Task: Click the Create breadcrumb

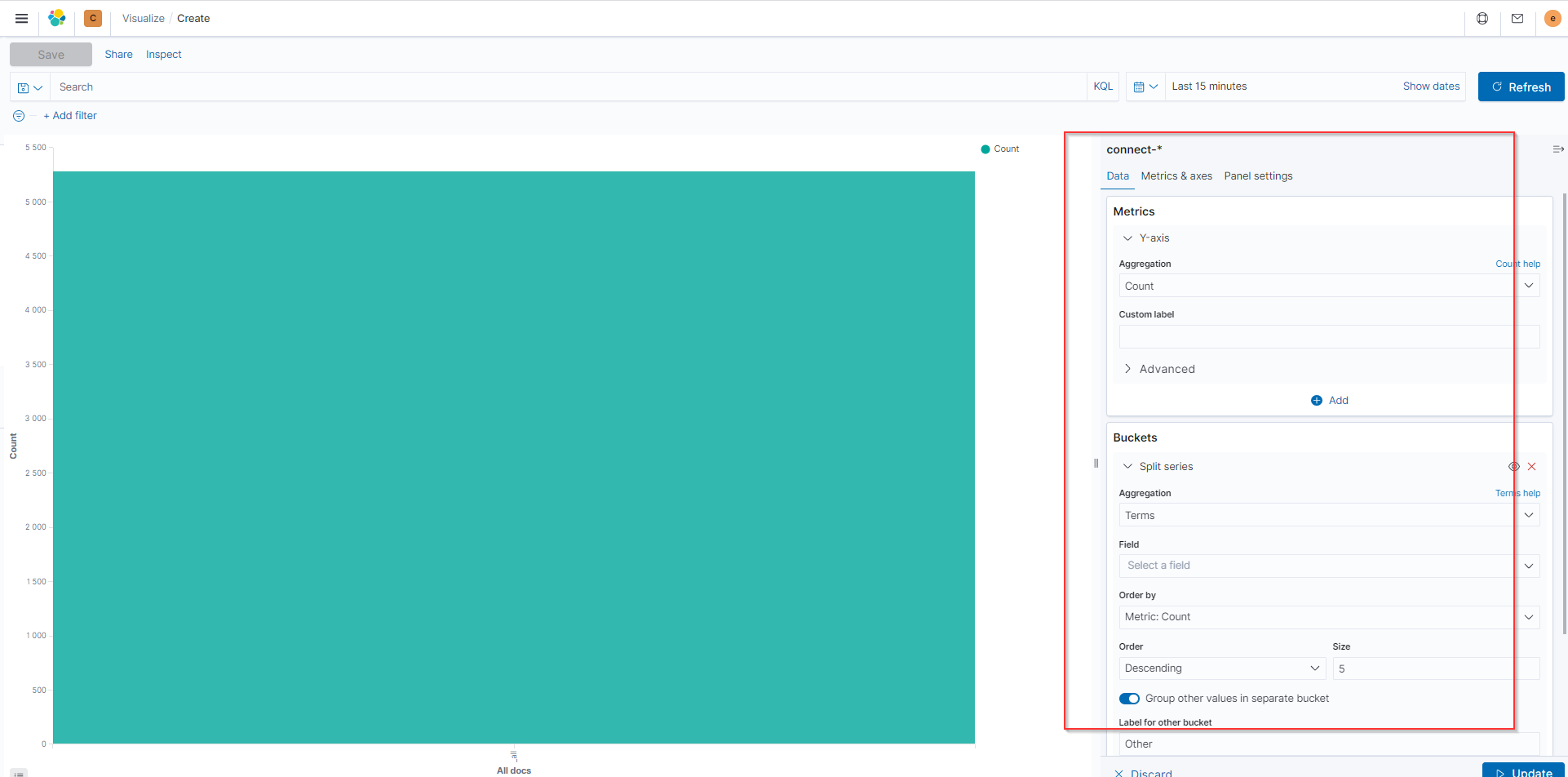Action: tap(193, 18)
